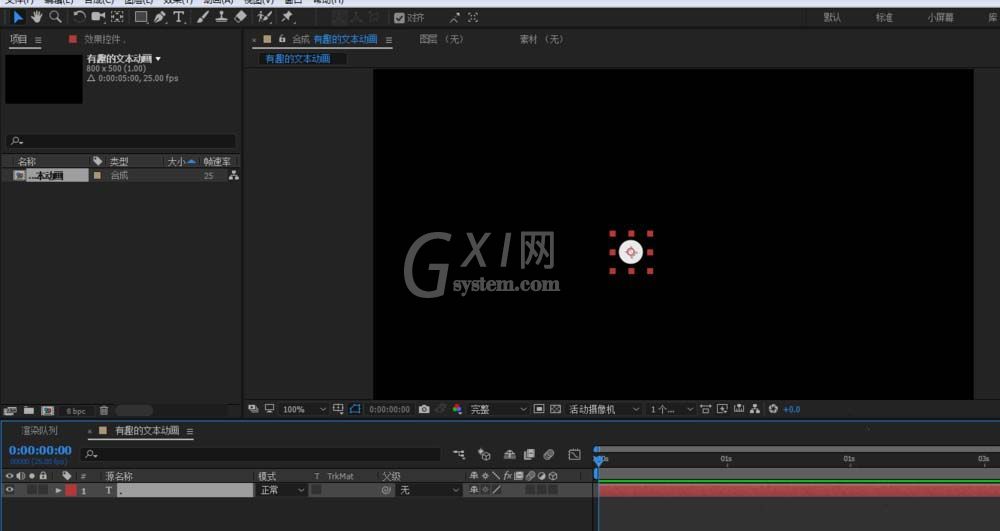The image size is (1000, 531).
Task: Open layer 1 父级 无 parent dropdown
Action: click(428, 490)
